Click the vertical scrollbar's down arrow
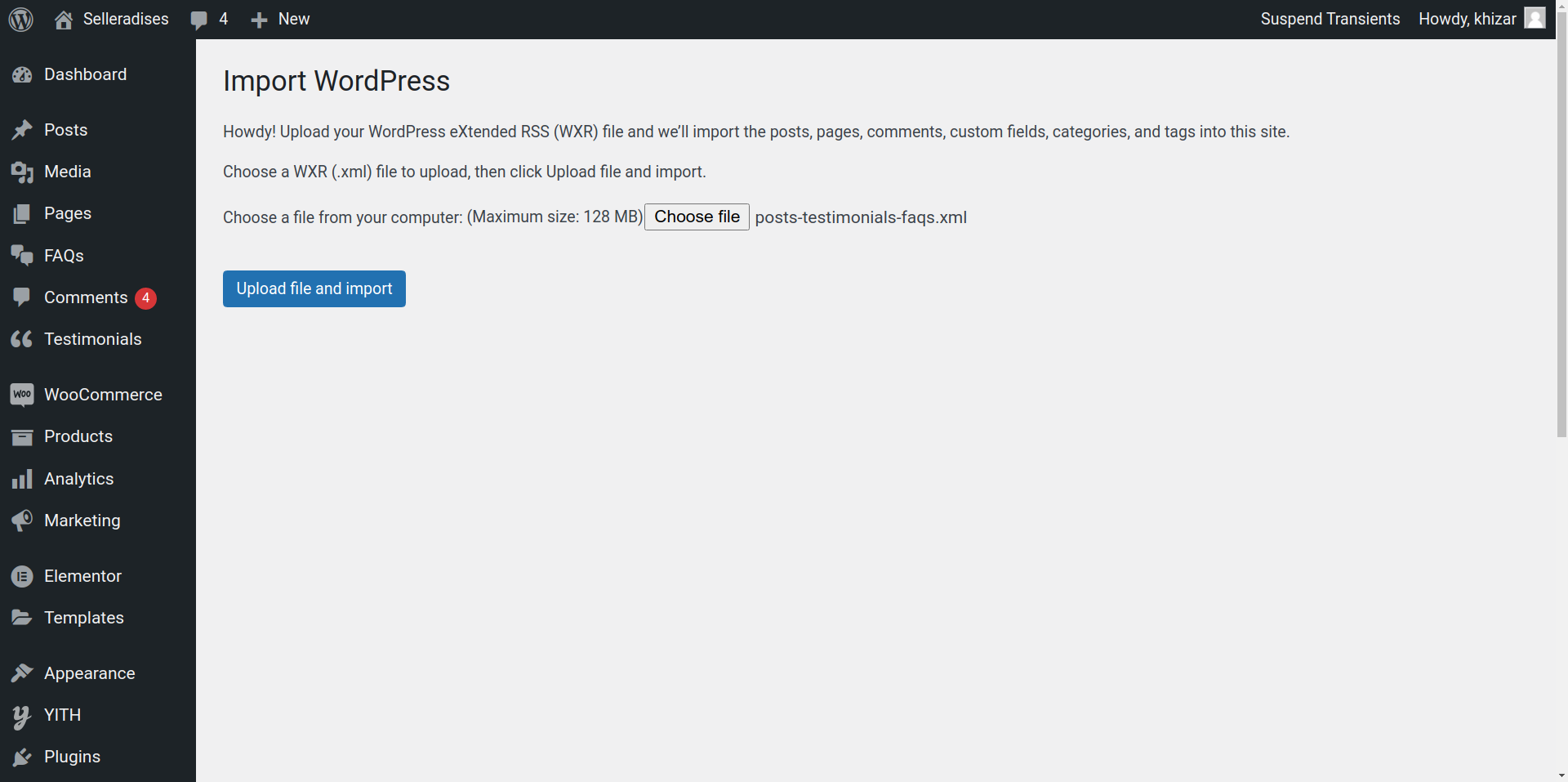1568x782 pixels. click(1561, 775)
